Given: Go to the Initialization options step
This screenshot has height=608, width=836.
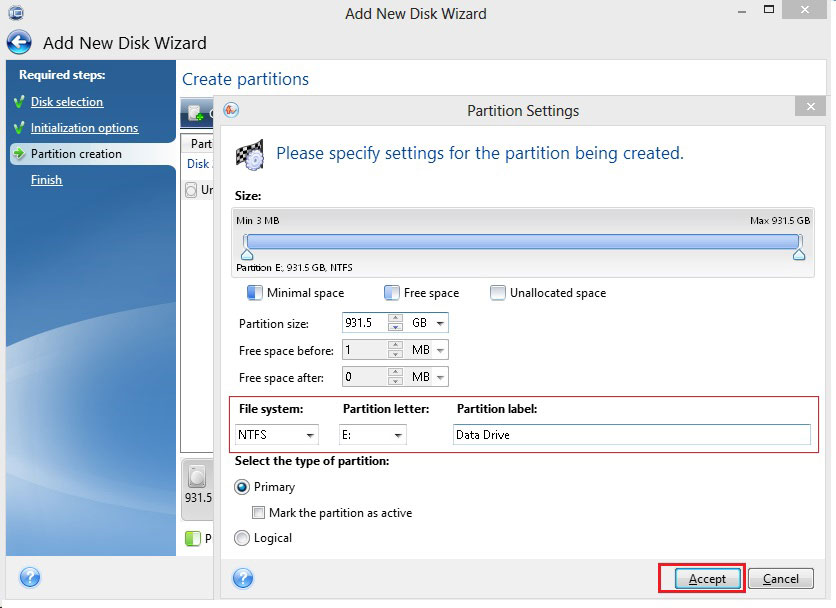Looking at the screenshot, I should click(x=84, y=128).
